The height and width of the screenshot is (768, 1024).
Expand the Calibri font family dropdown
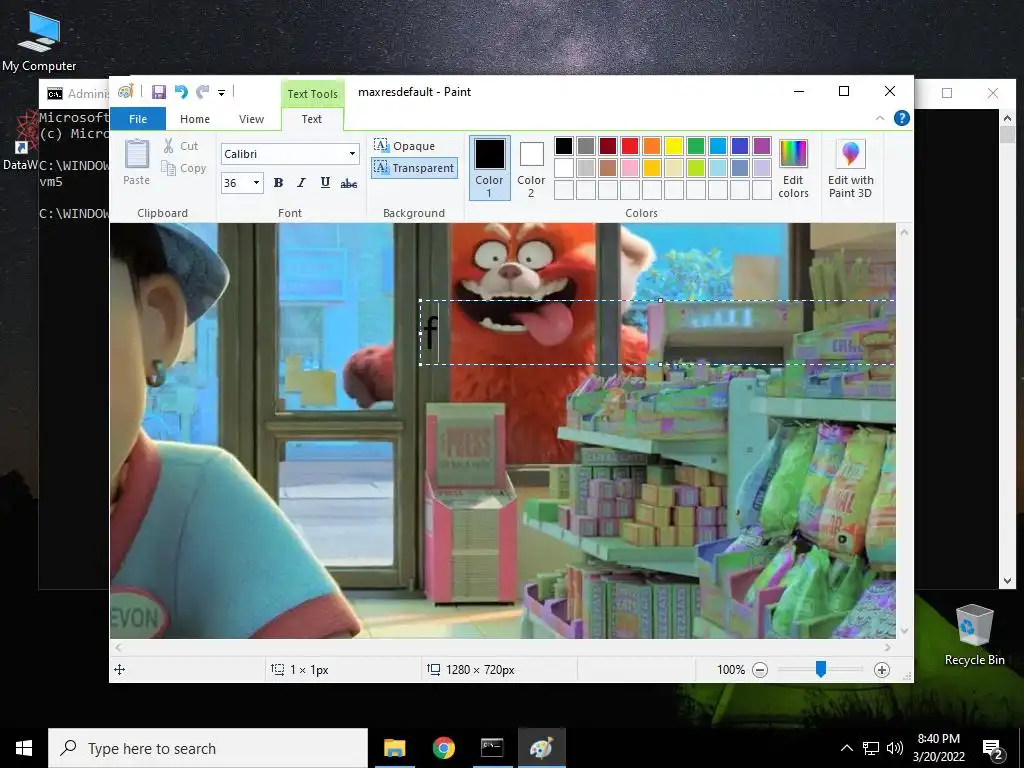click(352, 154)
